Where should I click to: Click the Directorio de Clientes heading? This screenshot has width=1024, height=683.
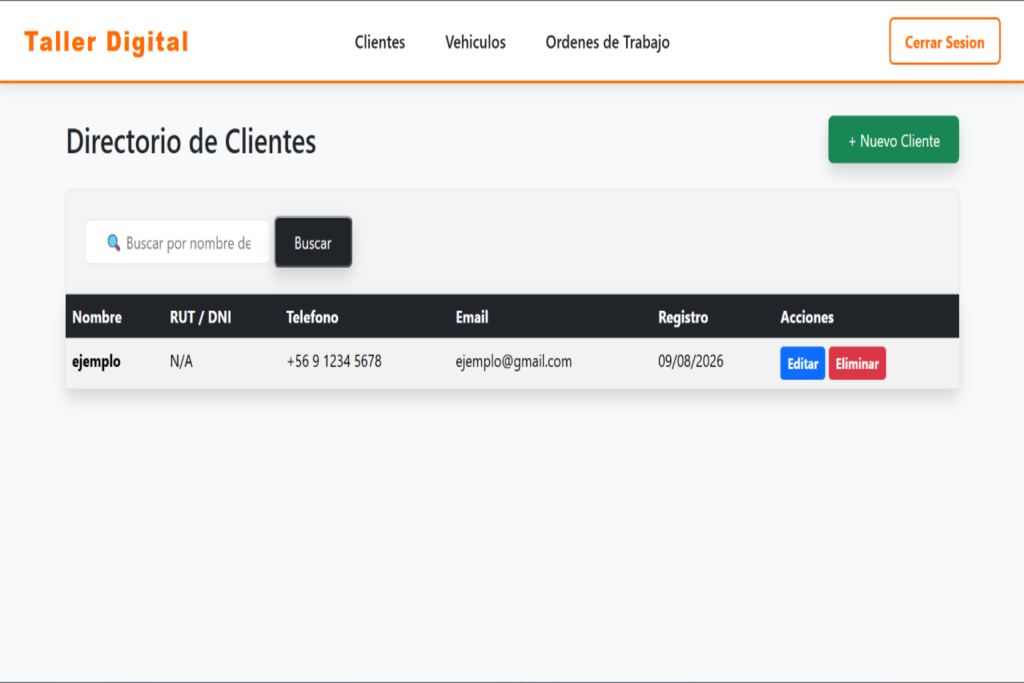pos(191,141)
